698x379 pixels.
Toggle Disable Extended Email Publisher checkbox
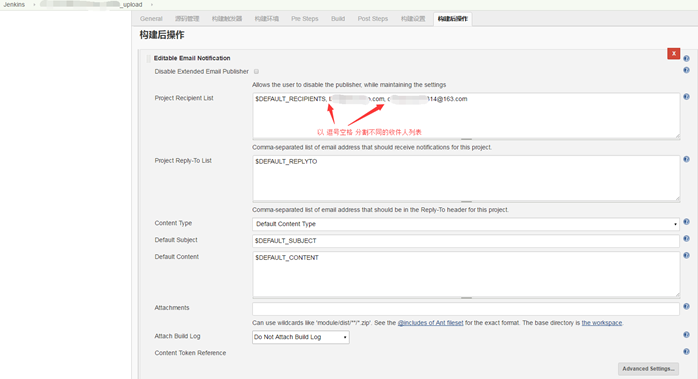point(256,71)
